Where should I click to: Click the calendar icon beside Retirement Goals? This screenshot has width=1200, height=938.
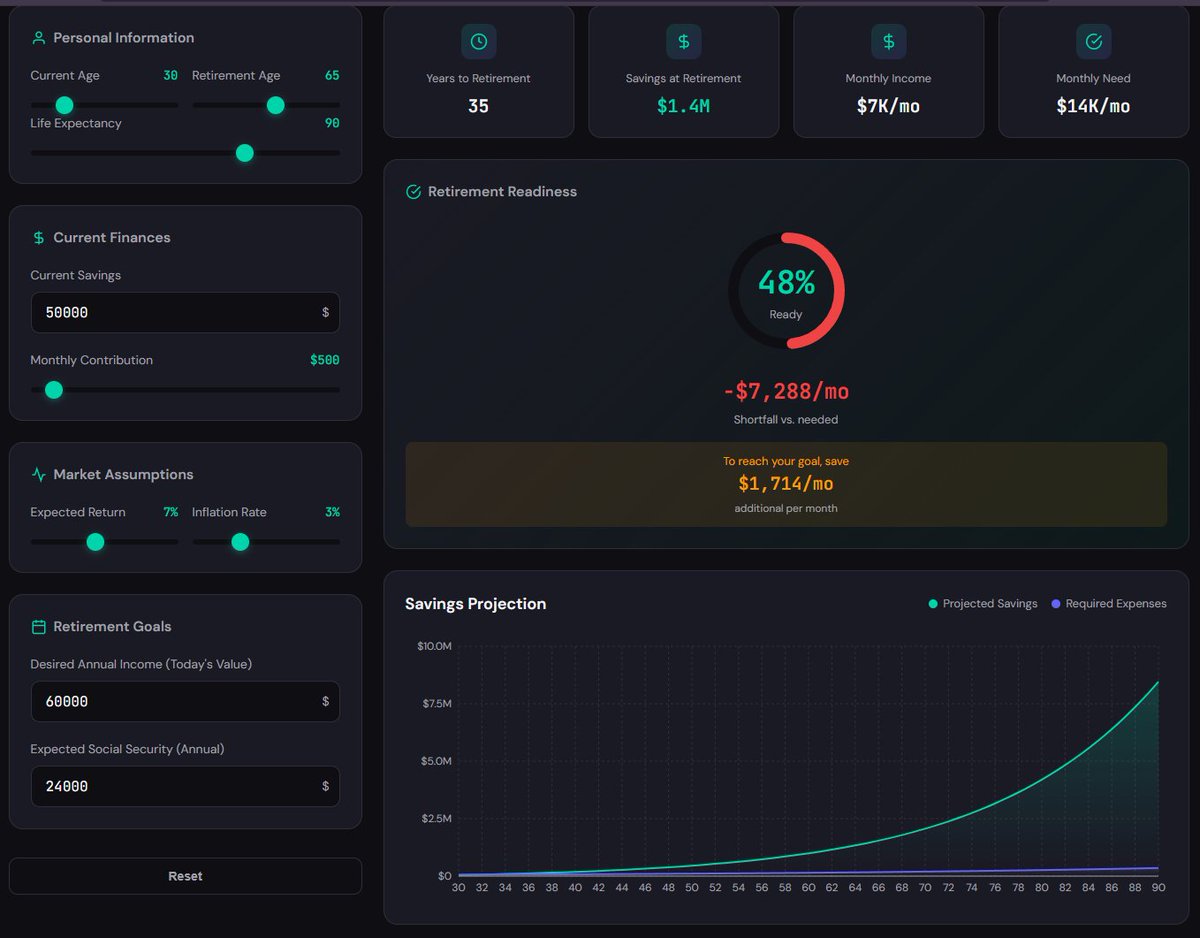coord(39,627)
